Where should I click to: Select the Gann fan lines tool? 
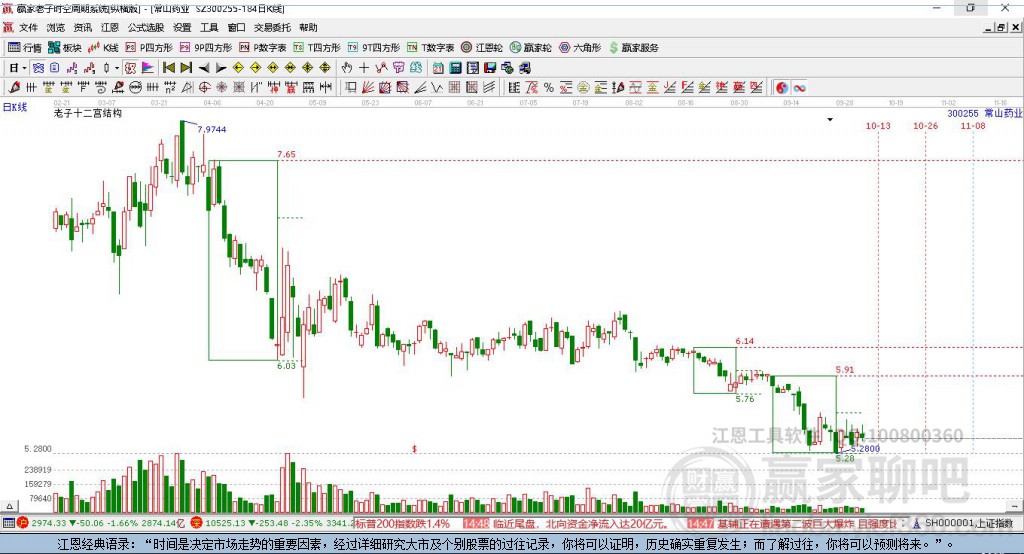[x=368, y=88]
